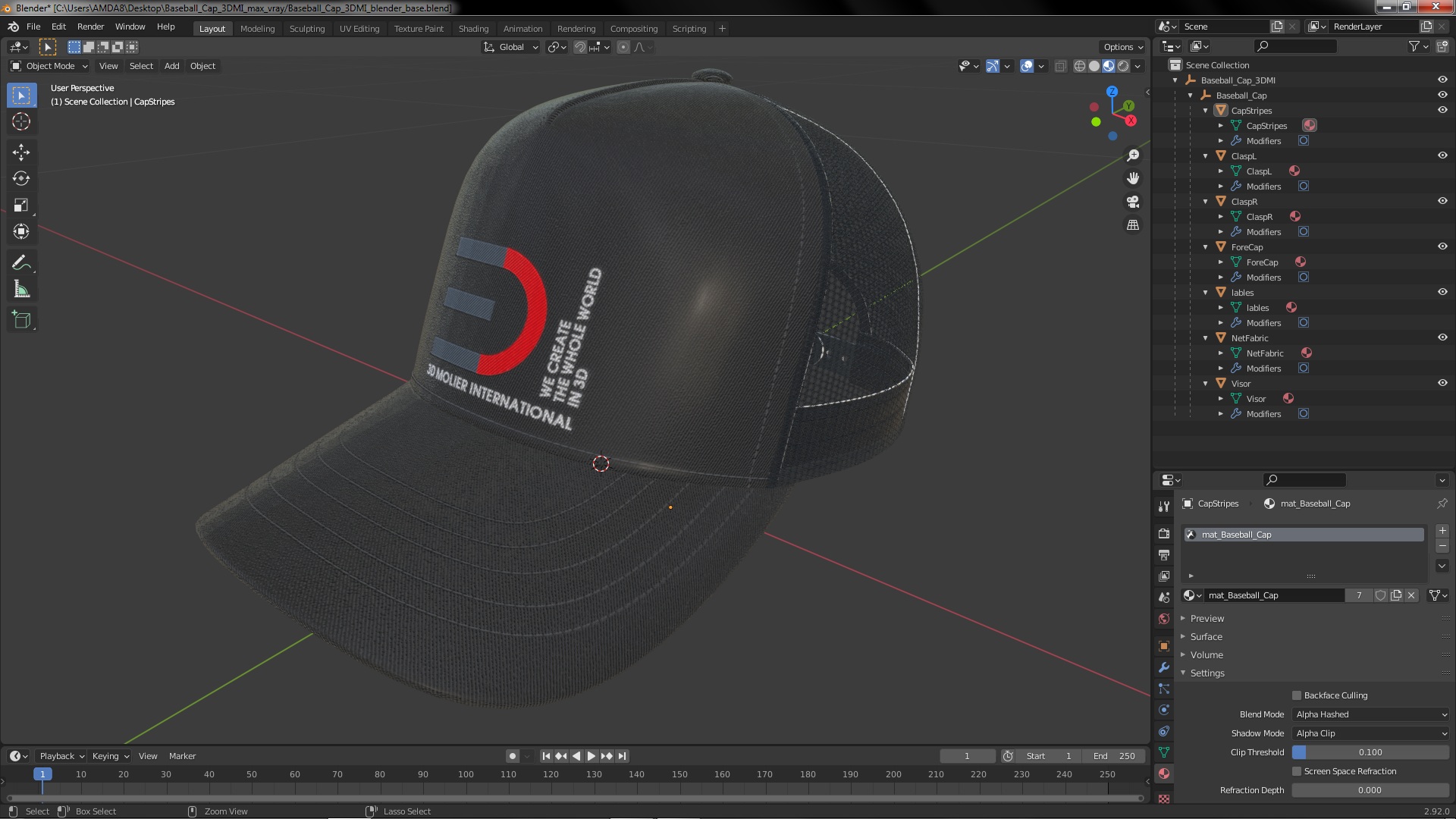Adjust the Clip Threshold slider
The height and width of the screenshot is (819, 1456).
(x=1371, y=752)
